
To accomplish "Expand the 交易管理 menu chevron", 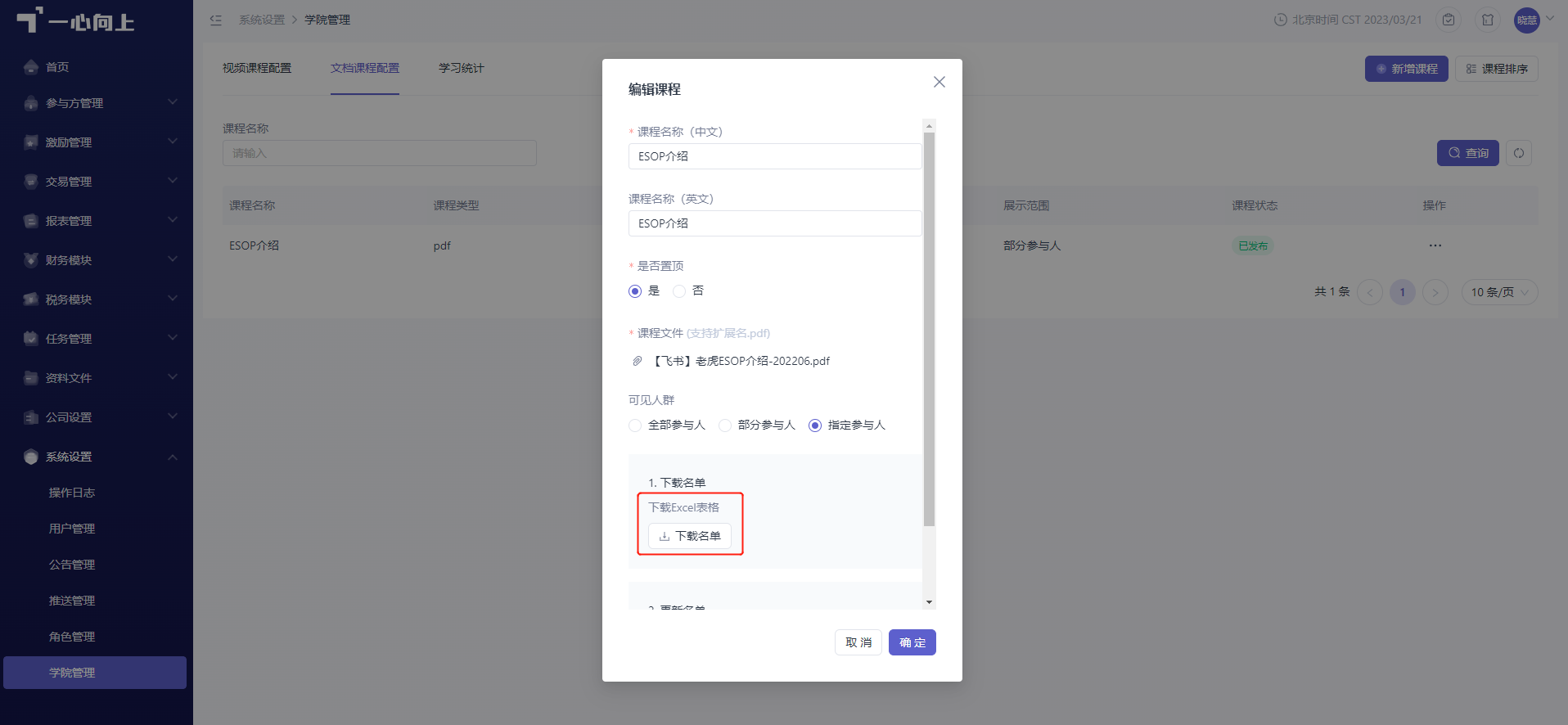I will (x=173, y=181).
